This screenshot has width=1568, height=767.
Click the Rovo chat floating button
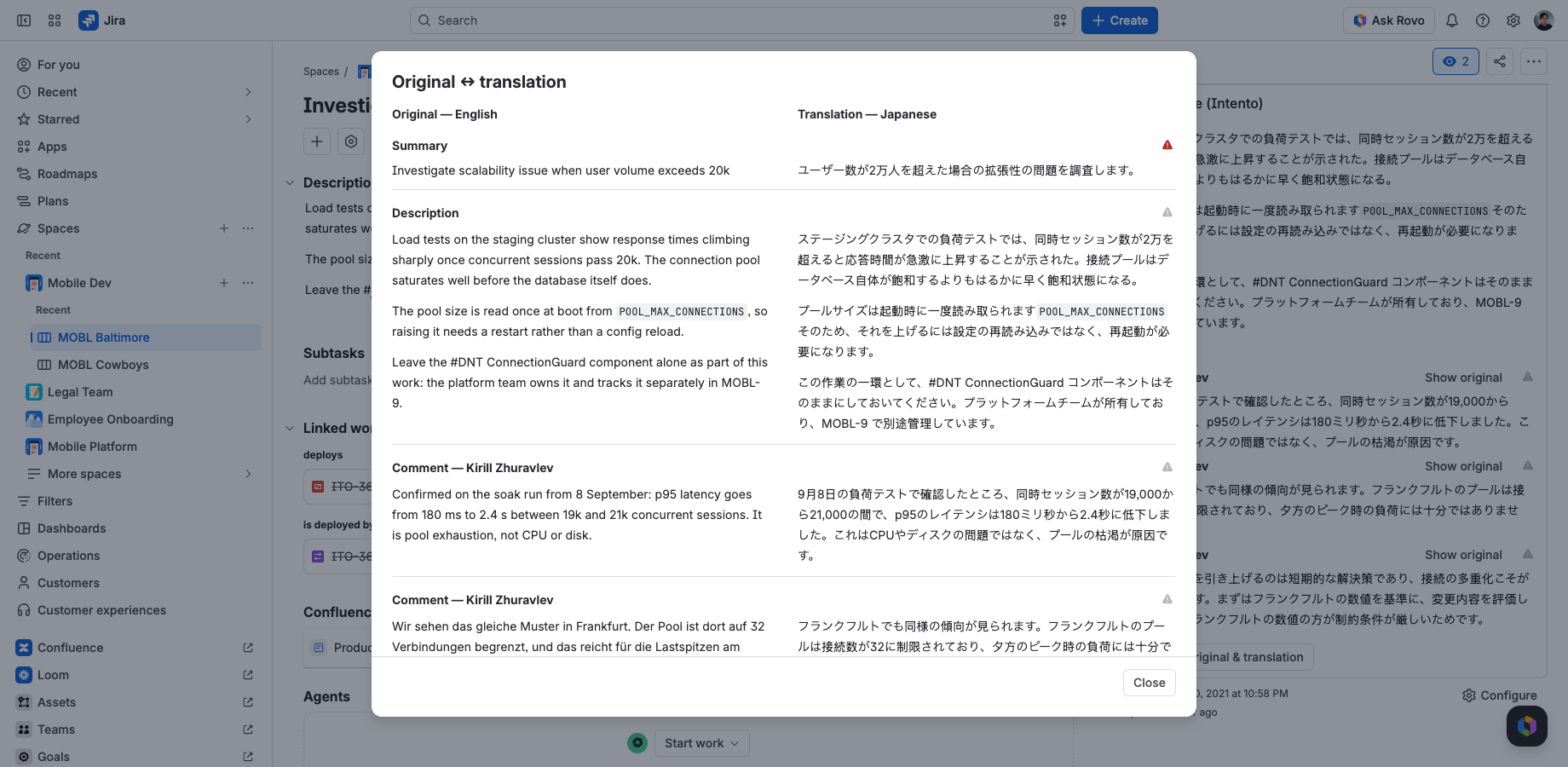click(1527, 726)
